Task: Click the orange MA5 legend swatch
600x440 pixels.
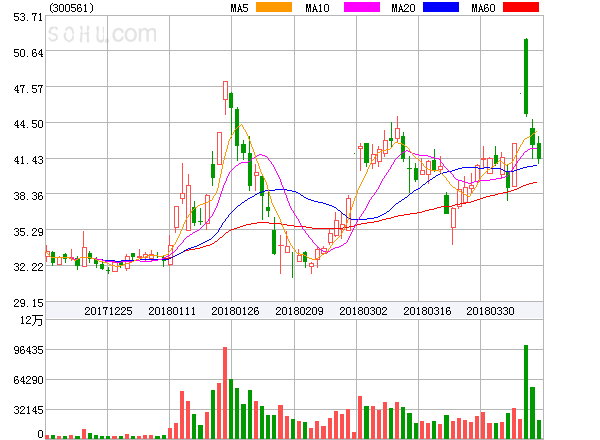Action: point(274,7)
